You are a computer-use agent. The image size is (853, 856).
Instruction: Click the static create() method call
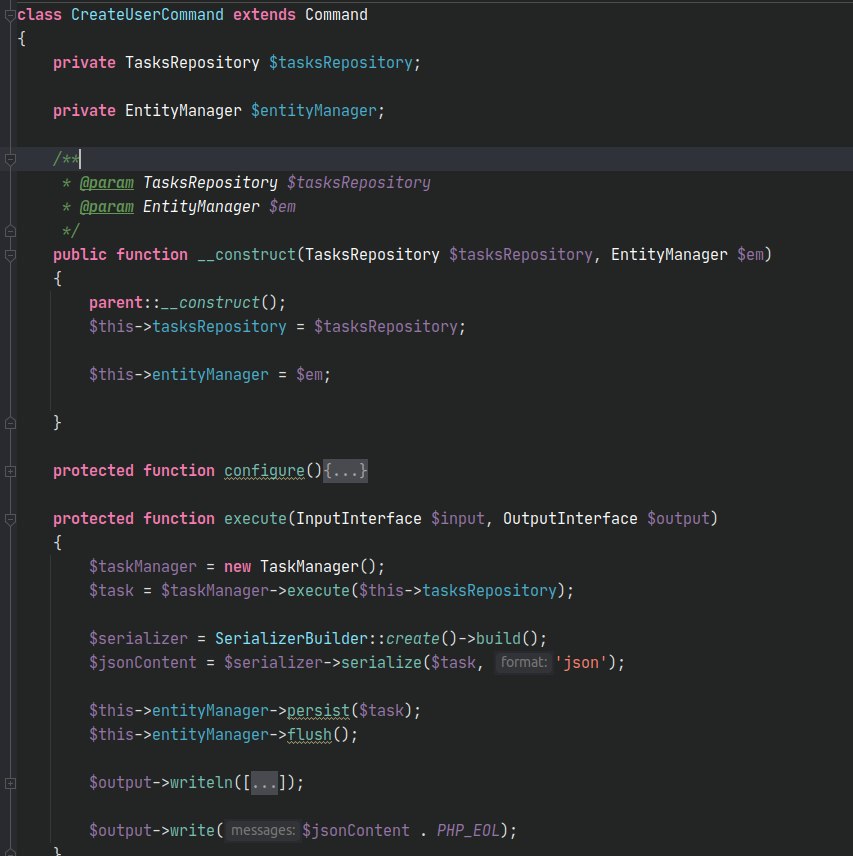[x=413, y=639]
